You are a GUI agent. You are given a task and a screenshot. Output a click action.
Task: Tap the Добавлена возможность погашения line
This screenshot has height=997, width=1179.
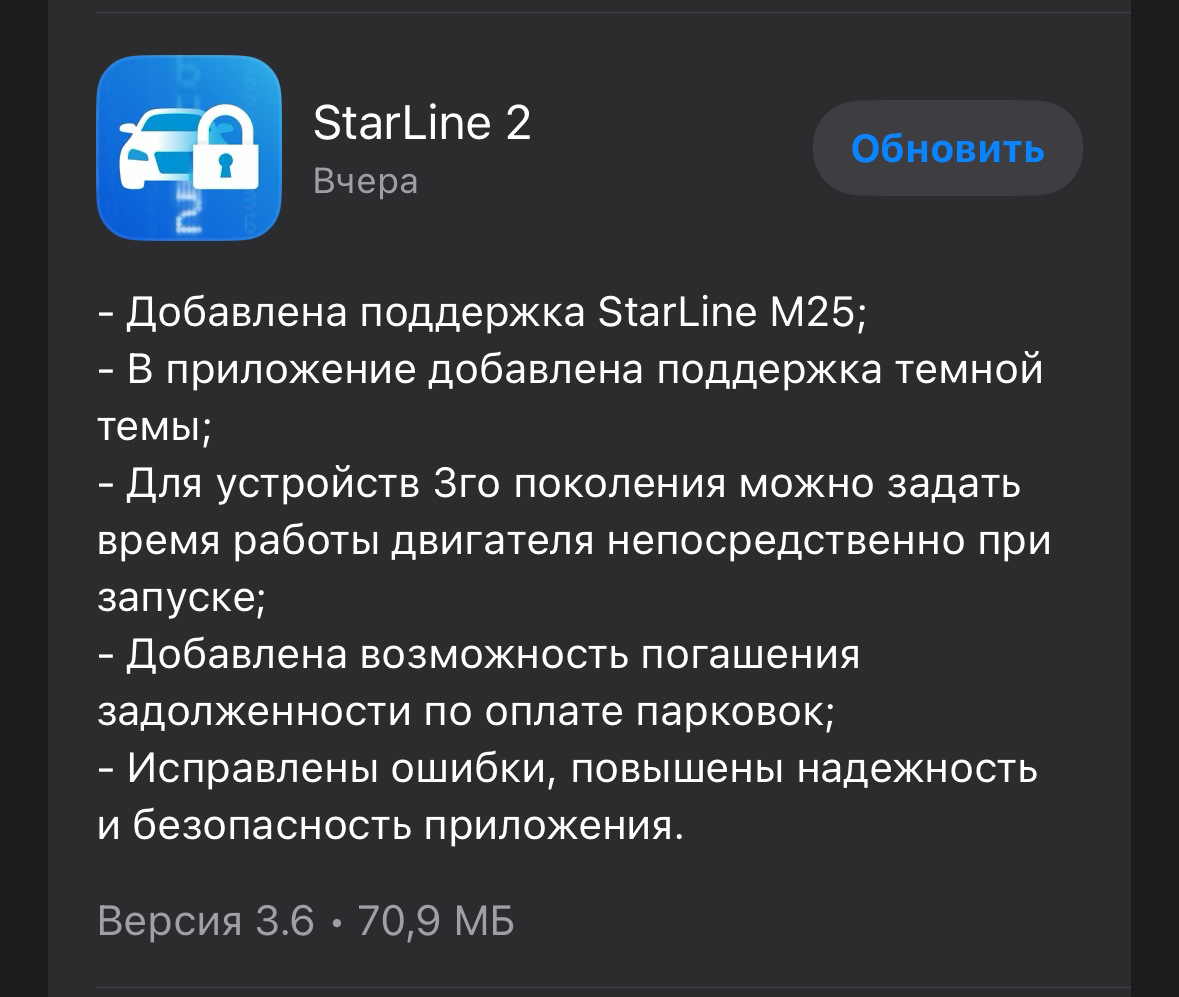(x=478, y=654)
